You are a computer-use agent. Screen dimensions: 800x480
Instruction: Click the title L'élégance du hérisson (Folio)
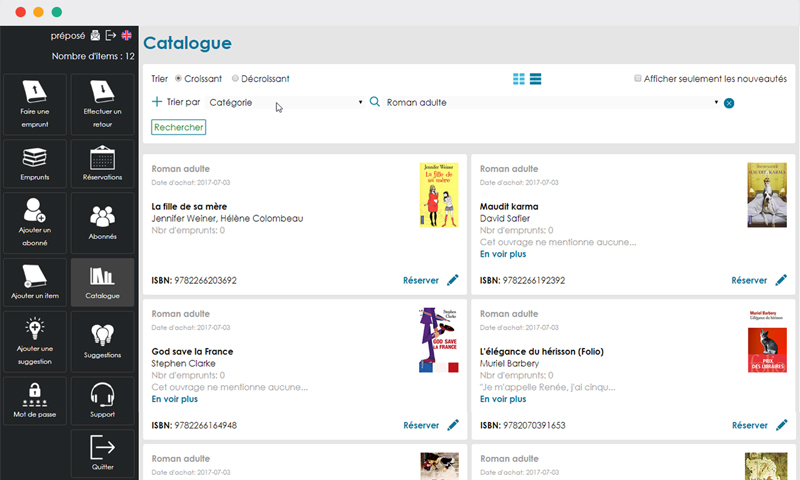541,351
